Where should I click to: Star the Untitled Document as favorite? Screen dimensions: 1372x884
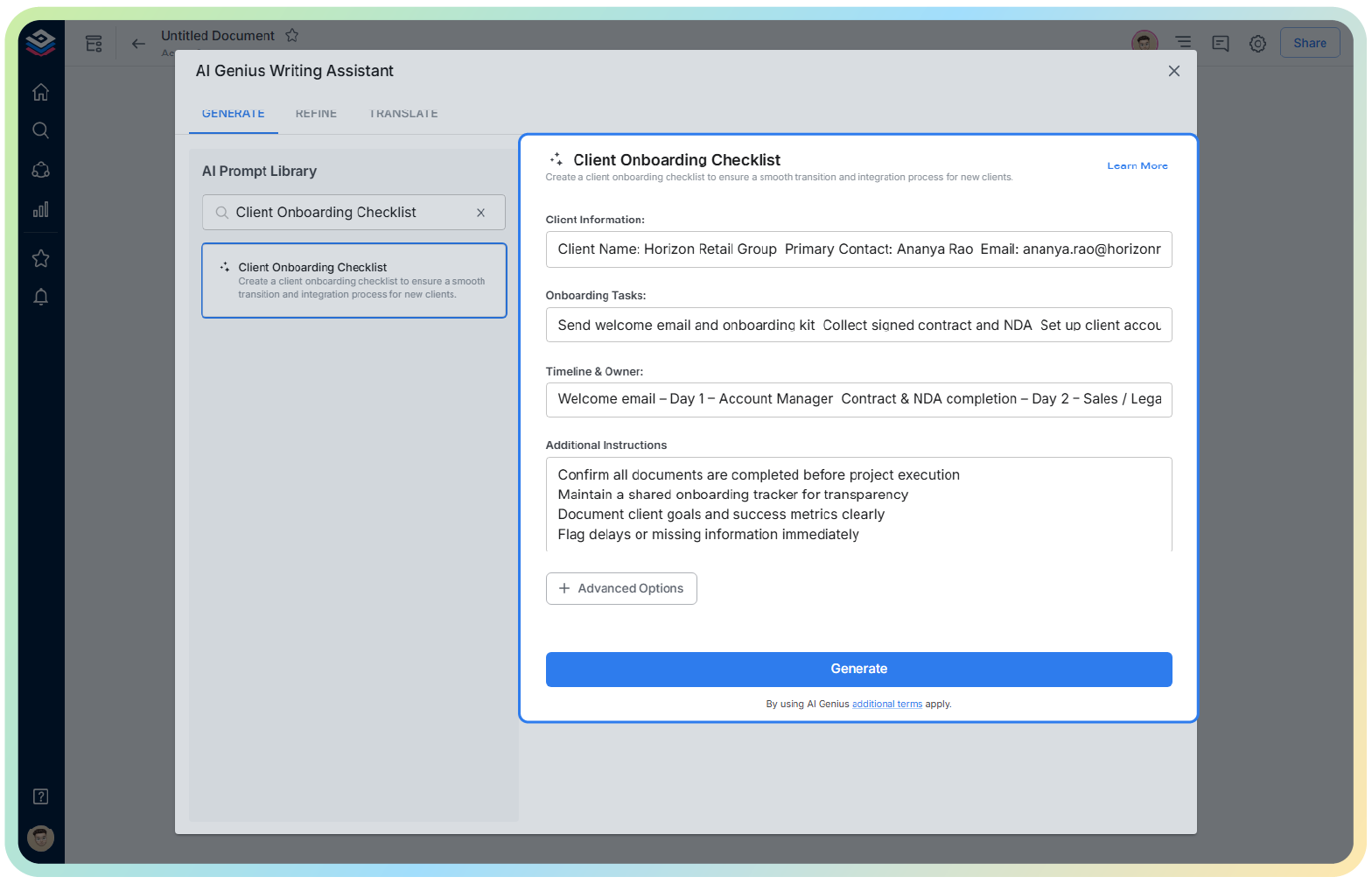[x=292, y=36]
